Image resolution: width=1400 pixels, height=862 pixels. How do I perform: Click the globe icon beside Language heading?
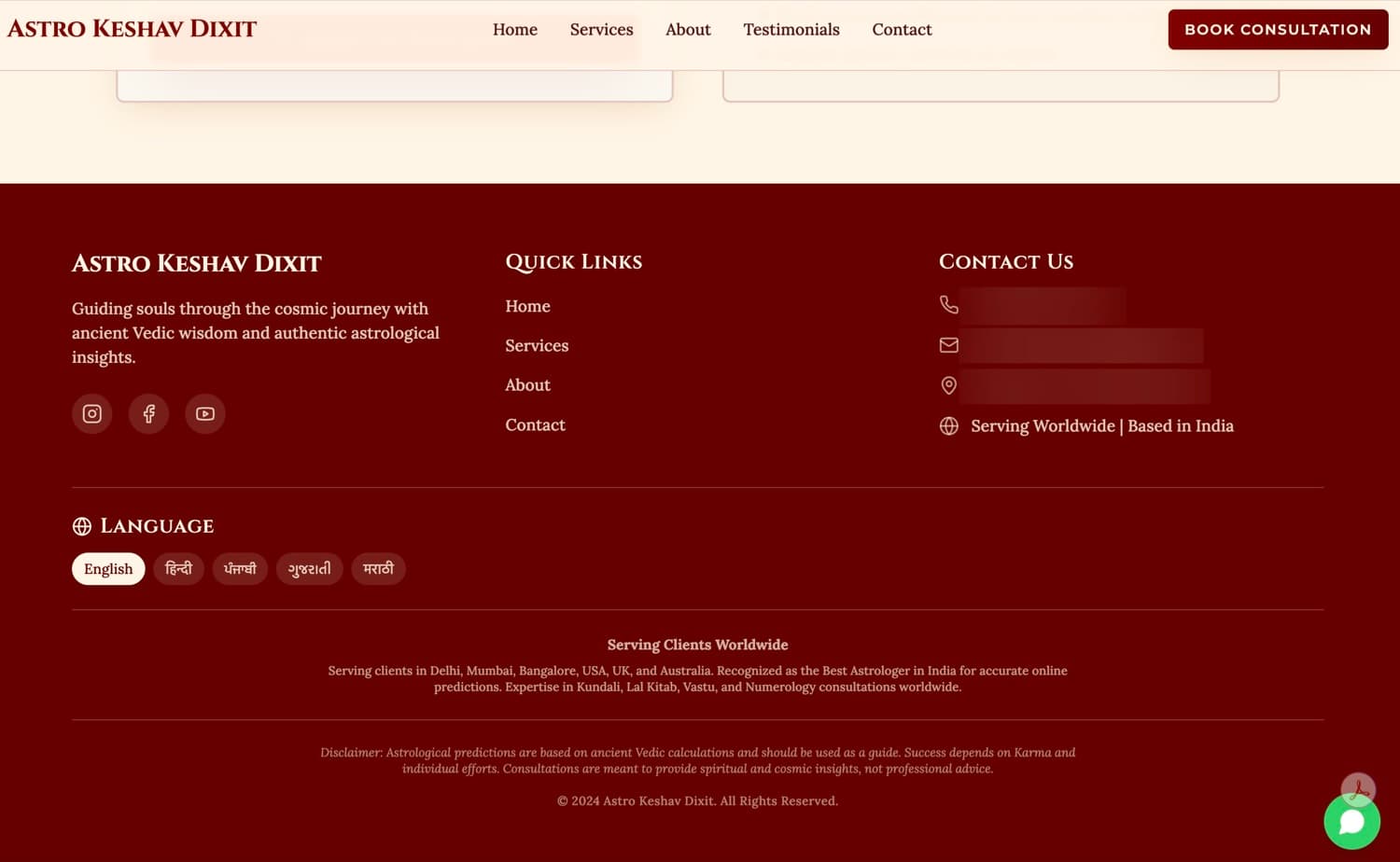82,526
